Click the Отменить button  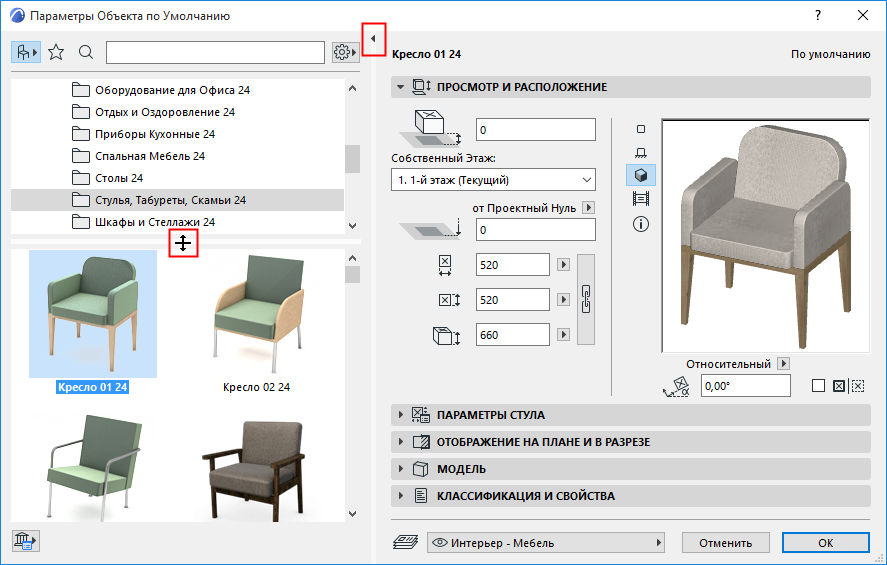(726, 543)
